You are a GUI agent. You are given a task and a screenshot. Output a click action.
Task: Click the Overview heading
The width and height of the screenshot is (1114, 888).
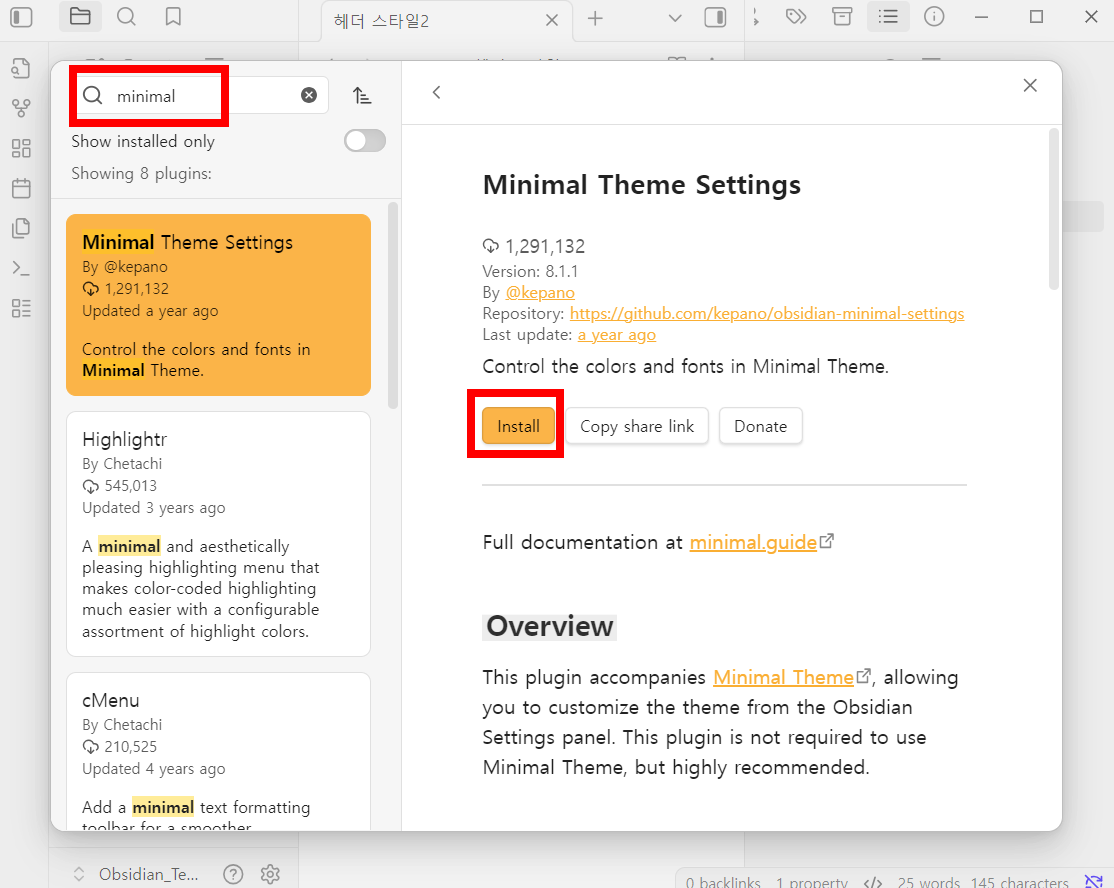point(549,627)
